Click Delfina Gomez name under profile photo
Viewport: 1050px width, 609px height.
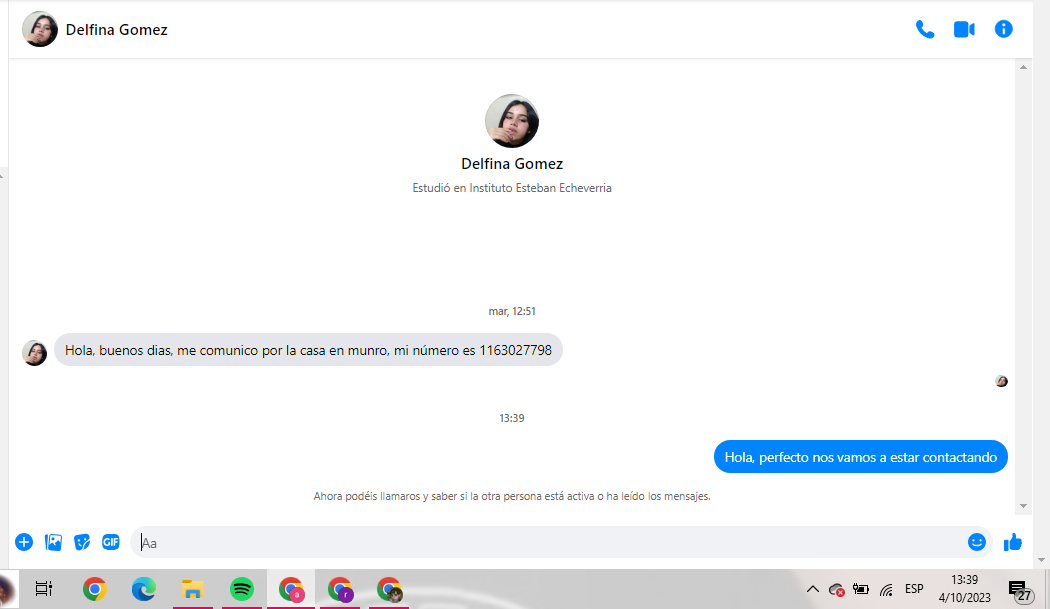(x=512, y=163)
